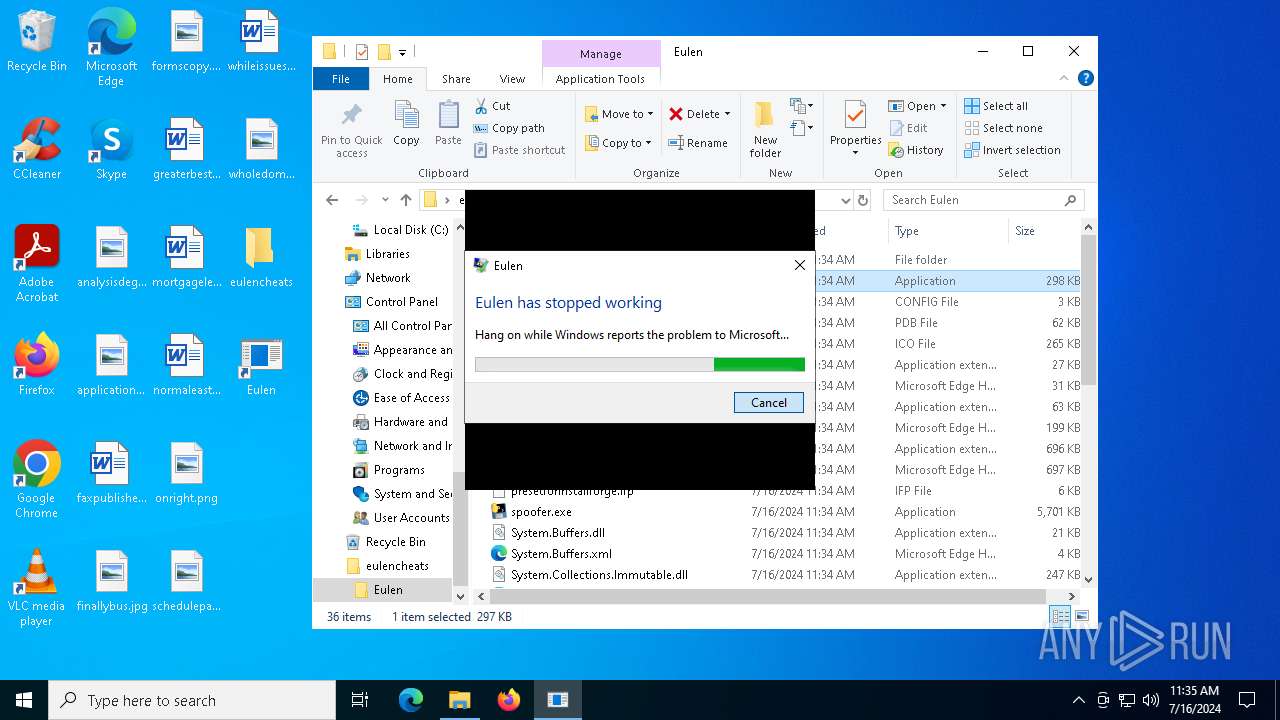Cancel the Eulen error dialog

768,402
